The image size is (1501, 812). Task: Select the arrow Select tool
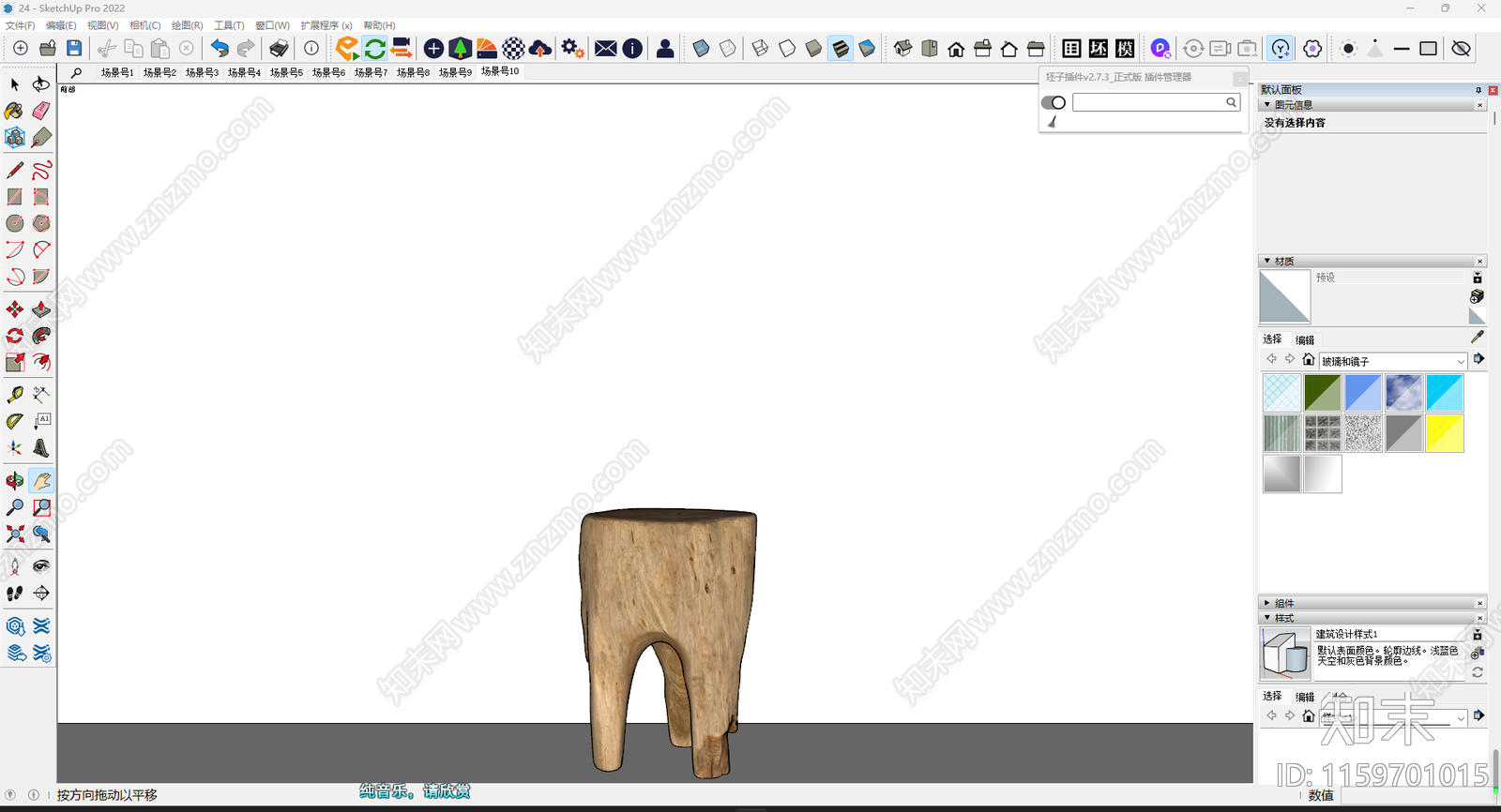(x=15, y=84)
